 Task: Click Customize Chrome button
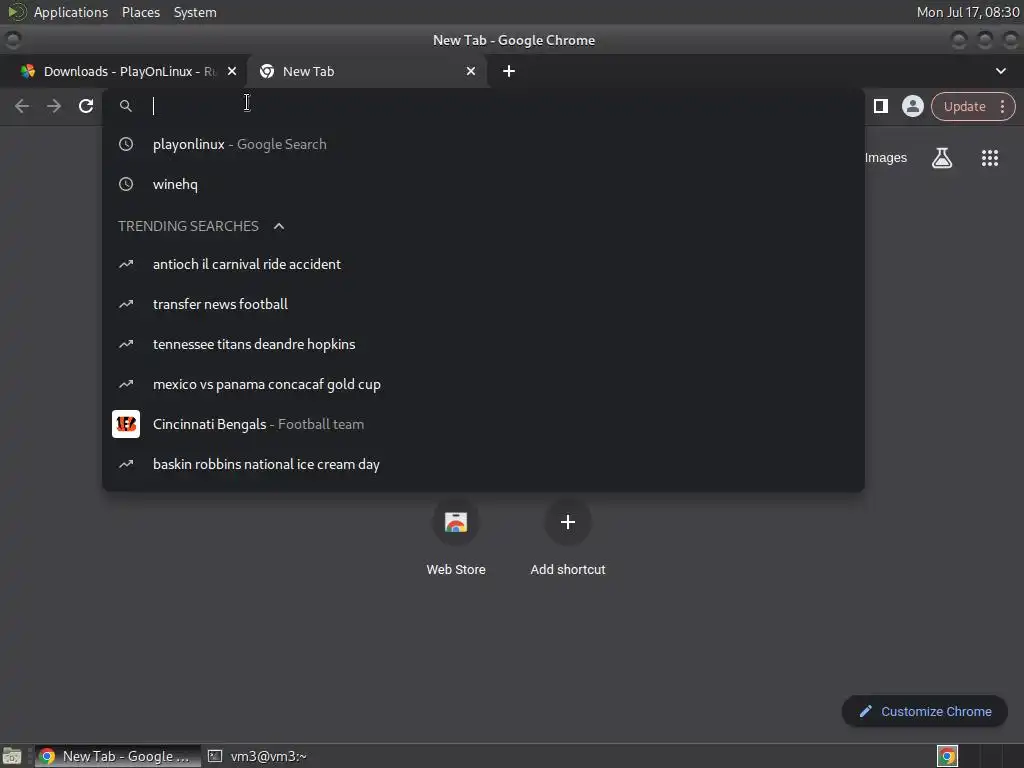(924, 711)
